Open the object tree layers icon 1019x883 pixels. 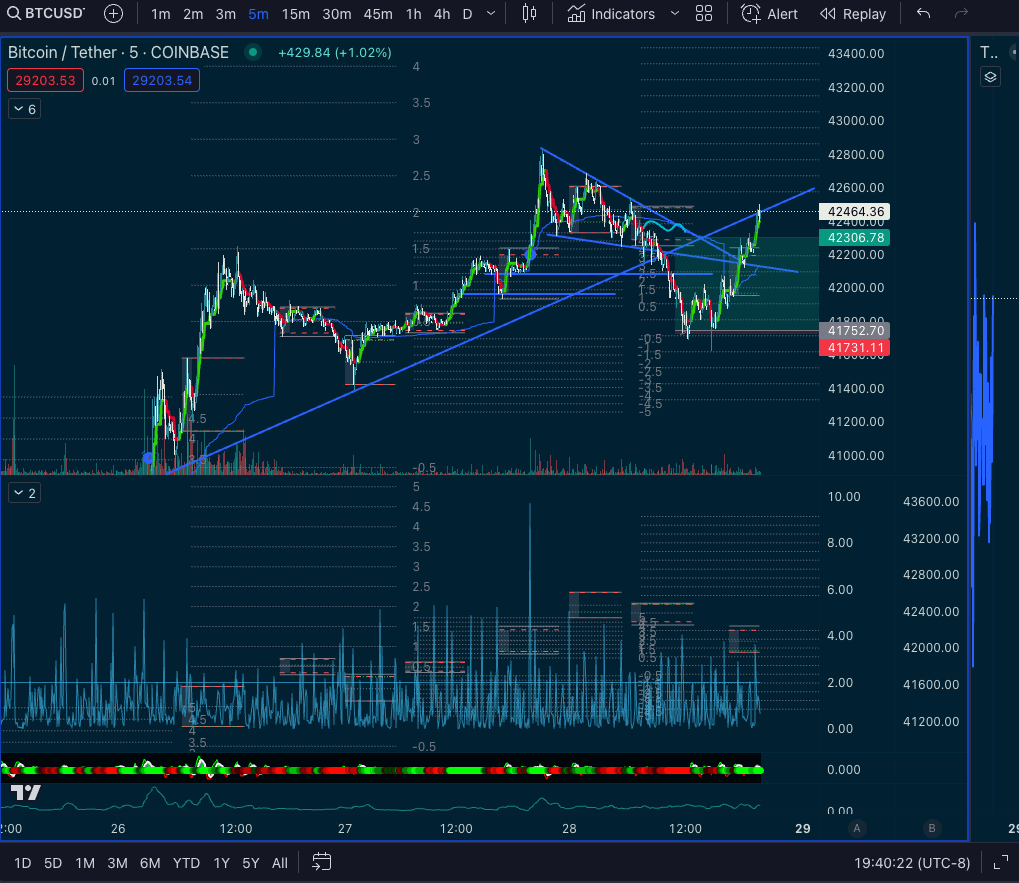pos(989,77)
